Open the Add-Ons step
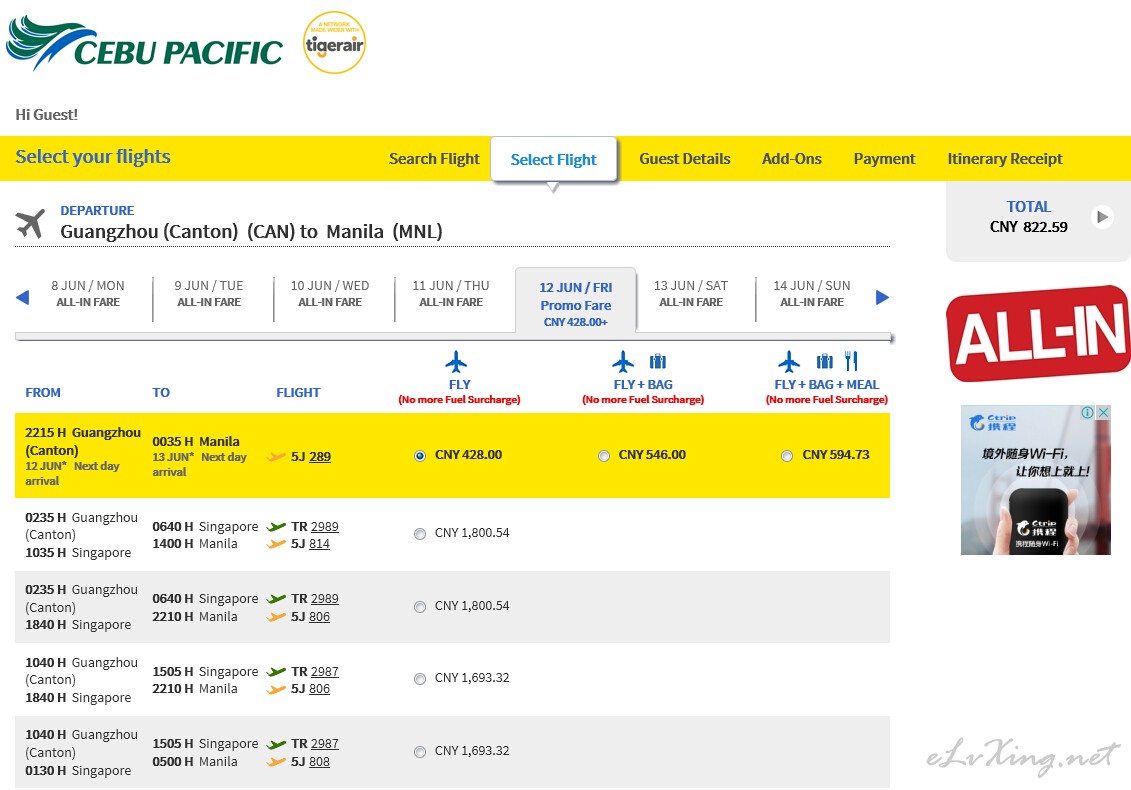Viewport: 1131px width, 790px height. click(791, 159)
